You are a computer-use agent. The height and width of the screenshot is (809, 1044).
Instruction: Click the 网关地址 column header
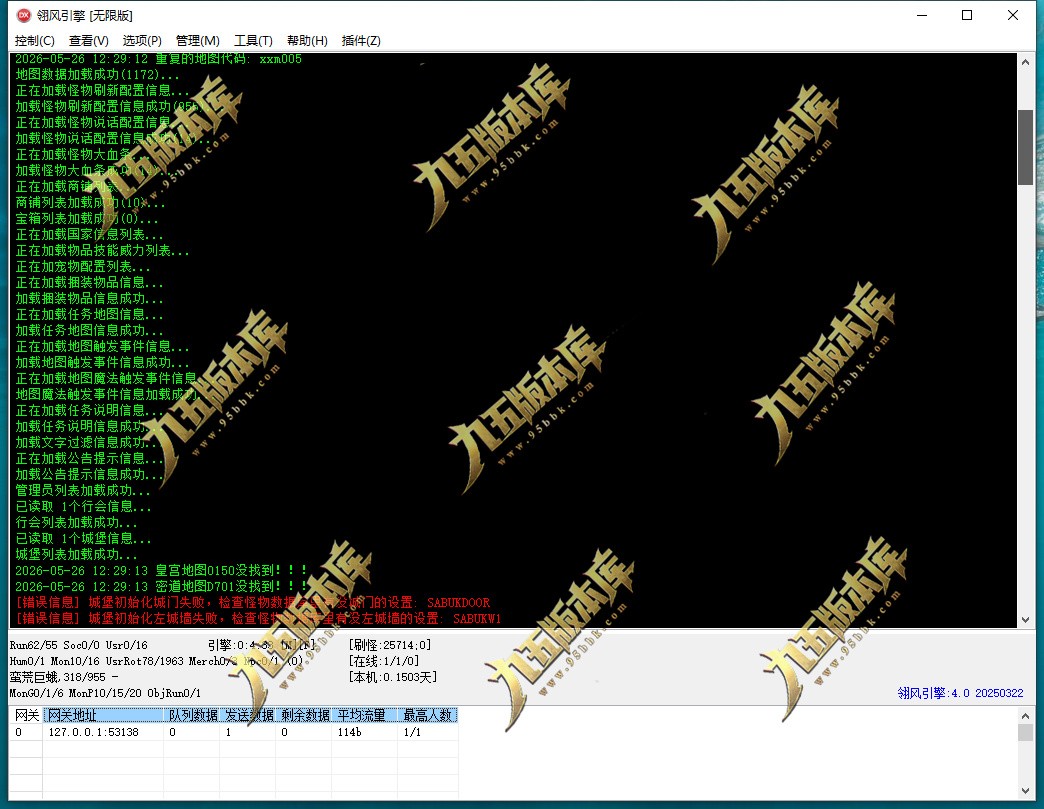(x=103, y=715)
